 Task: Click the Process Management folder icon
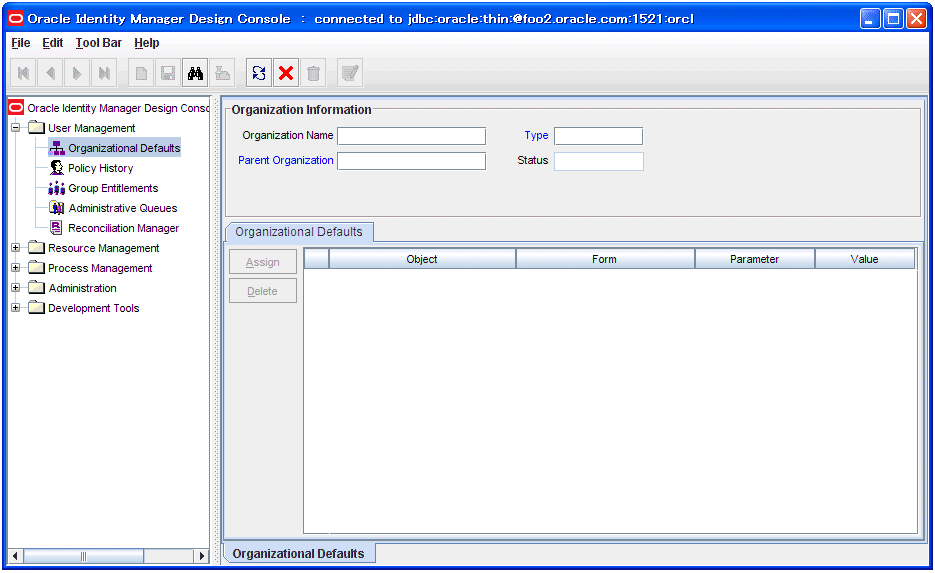(36, 268)
